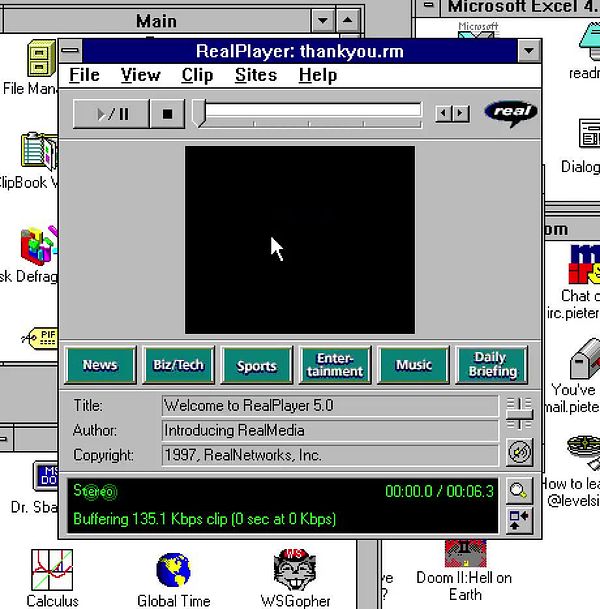Image resolution: width=600 pixels, height=609 pixels.
Task: Open the View menu
Action: pyautogui.click(x=140, y=75)
